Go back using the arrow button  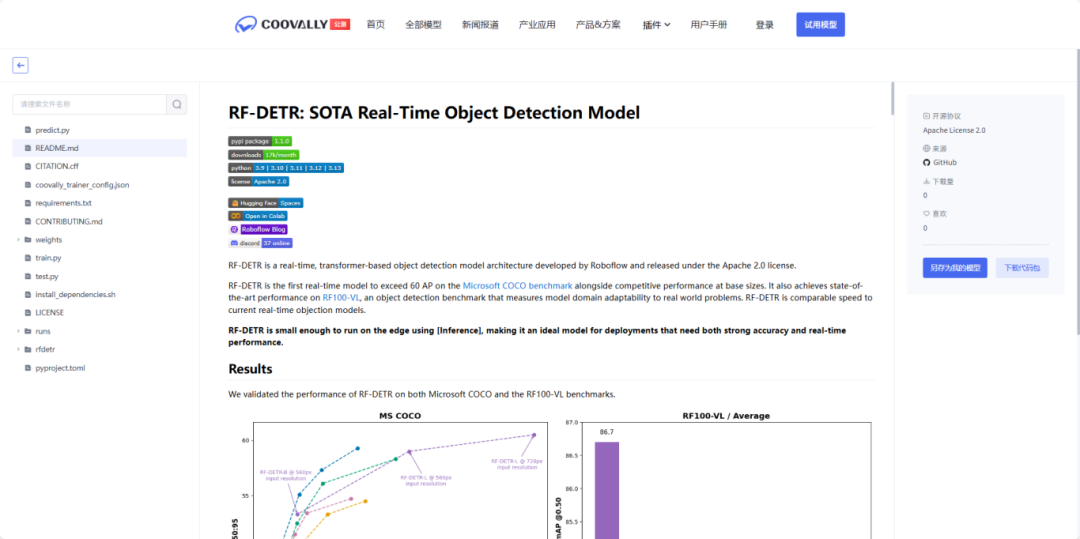click(20, 65)
